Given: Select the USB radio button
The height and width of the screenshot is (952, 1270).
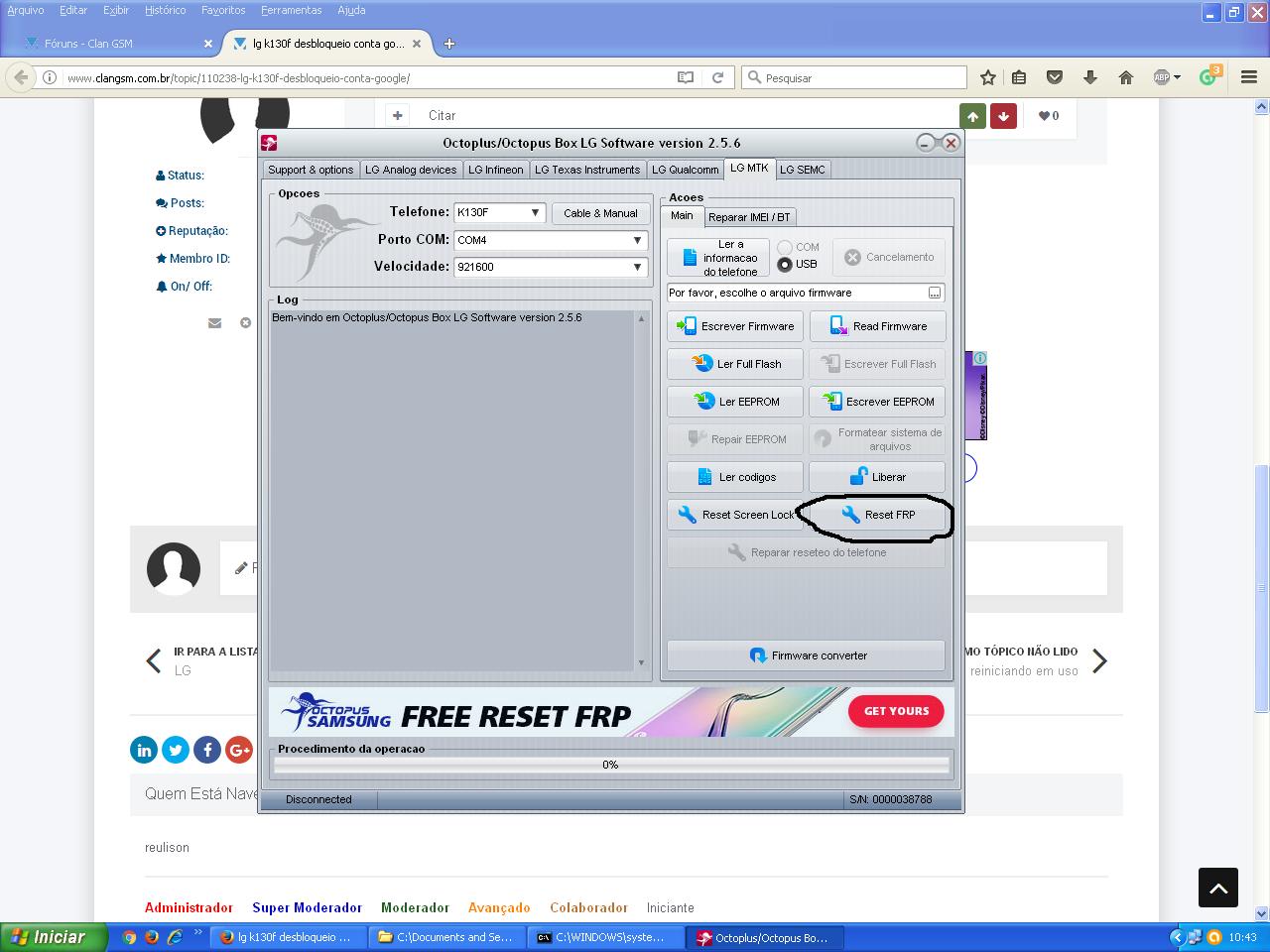Looking at the screenshot, I should tap(785, 264).
